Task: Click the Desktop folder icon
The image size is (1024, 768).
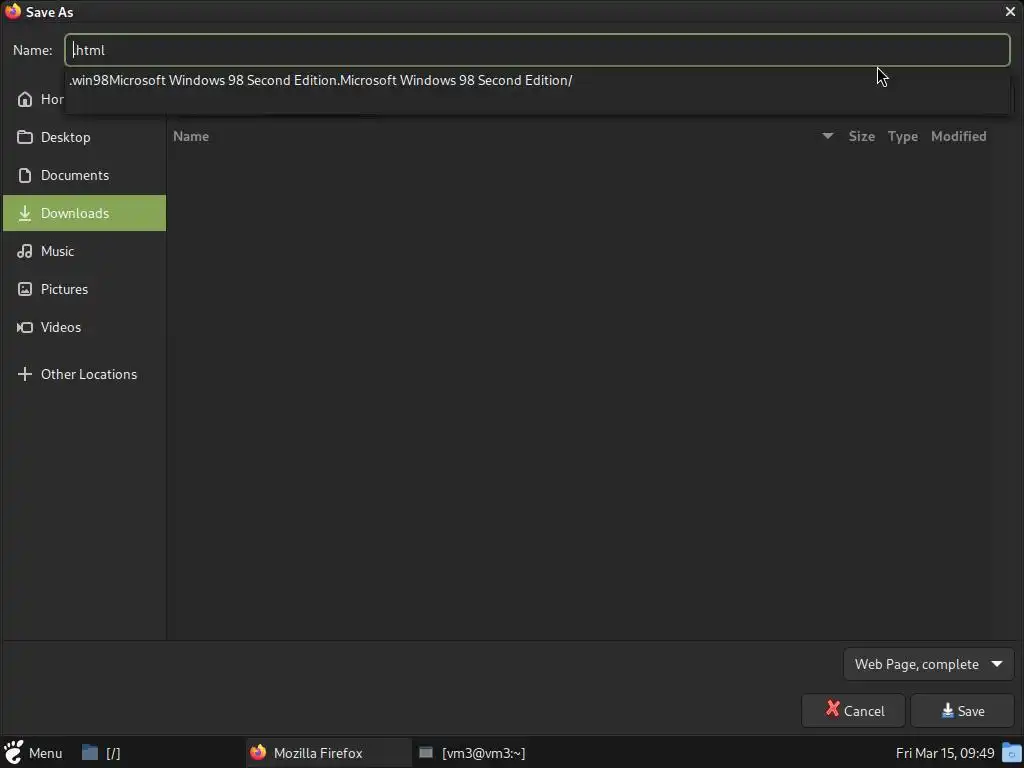Action: tap(25, 137)
